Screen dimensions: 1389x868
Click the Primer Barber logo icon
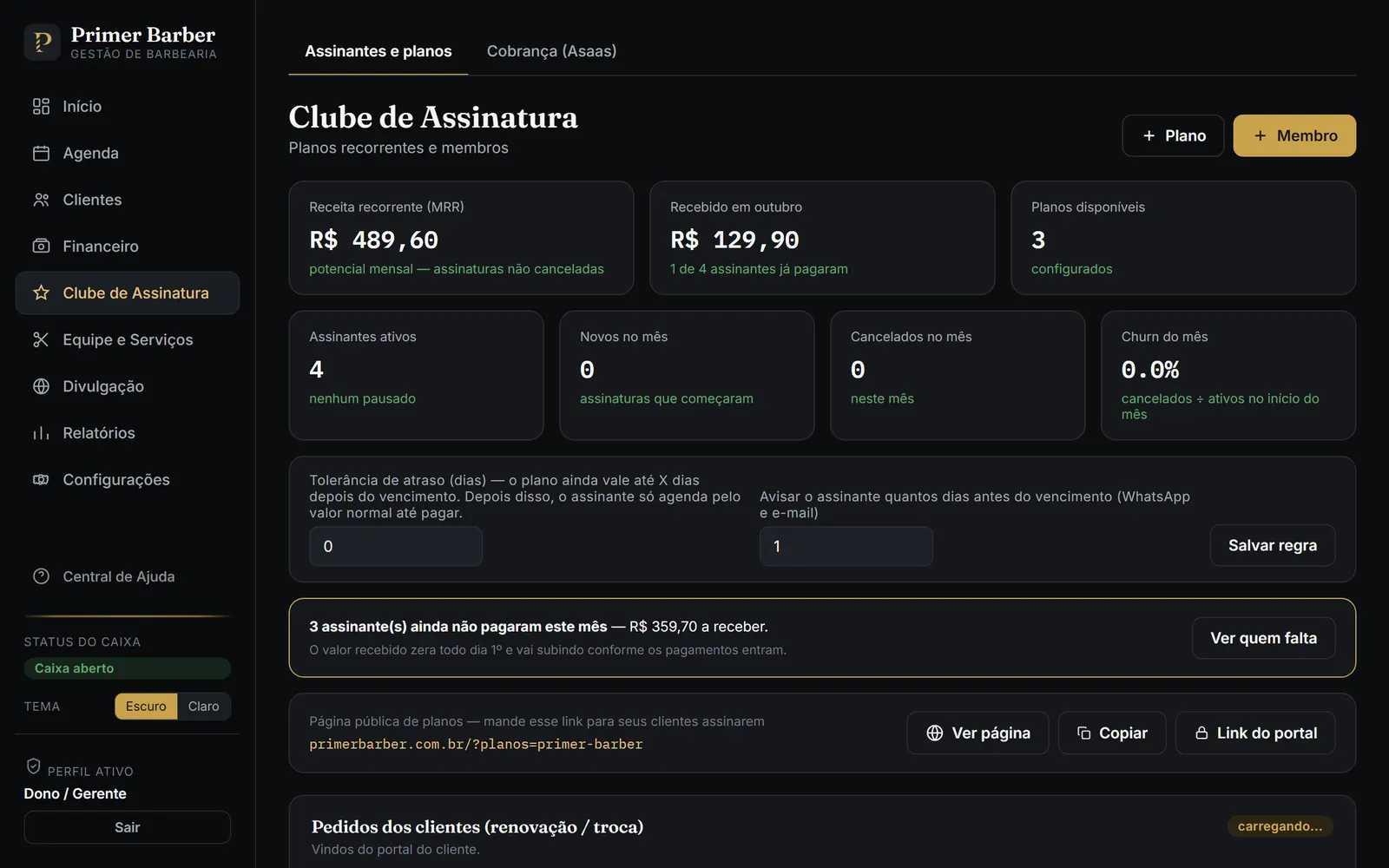pos(42,42)
